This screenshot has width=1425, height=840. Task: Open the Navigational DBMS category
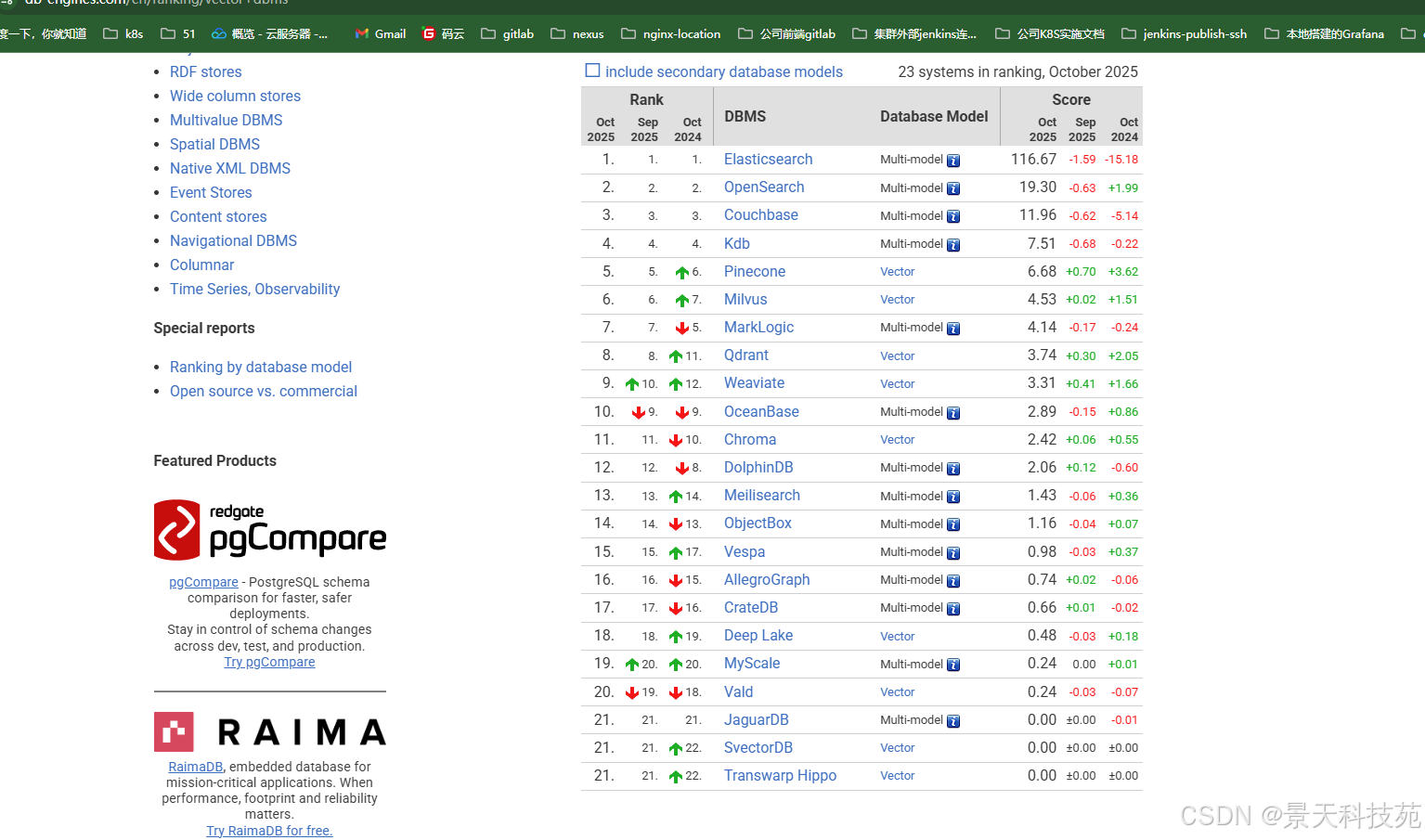[234, 240]
